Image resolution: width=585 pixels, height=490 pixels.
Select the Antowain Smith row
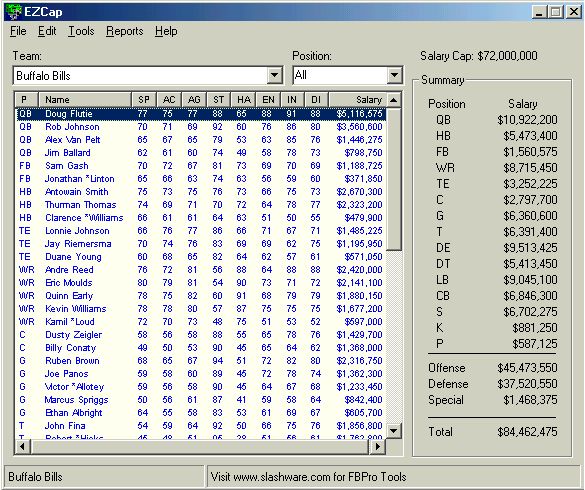pos(201,192)
